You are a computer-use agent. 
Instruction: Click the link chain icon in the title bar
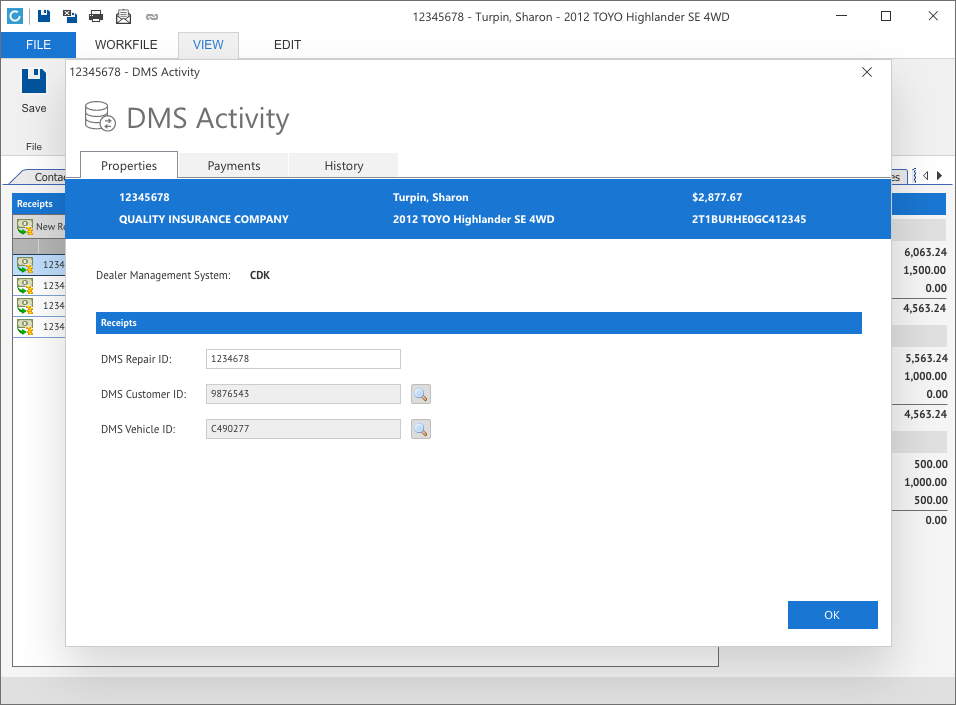tap(152, 17)
